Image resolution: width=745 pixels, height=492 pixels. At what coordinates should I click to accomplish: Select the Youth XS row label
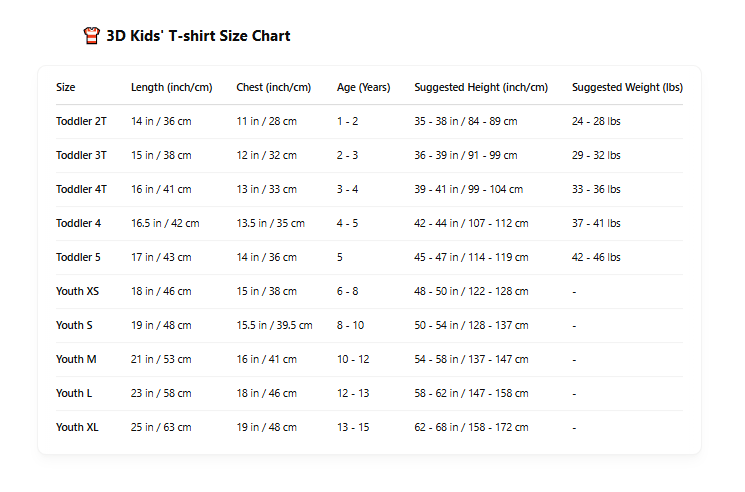(77, 291)
